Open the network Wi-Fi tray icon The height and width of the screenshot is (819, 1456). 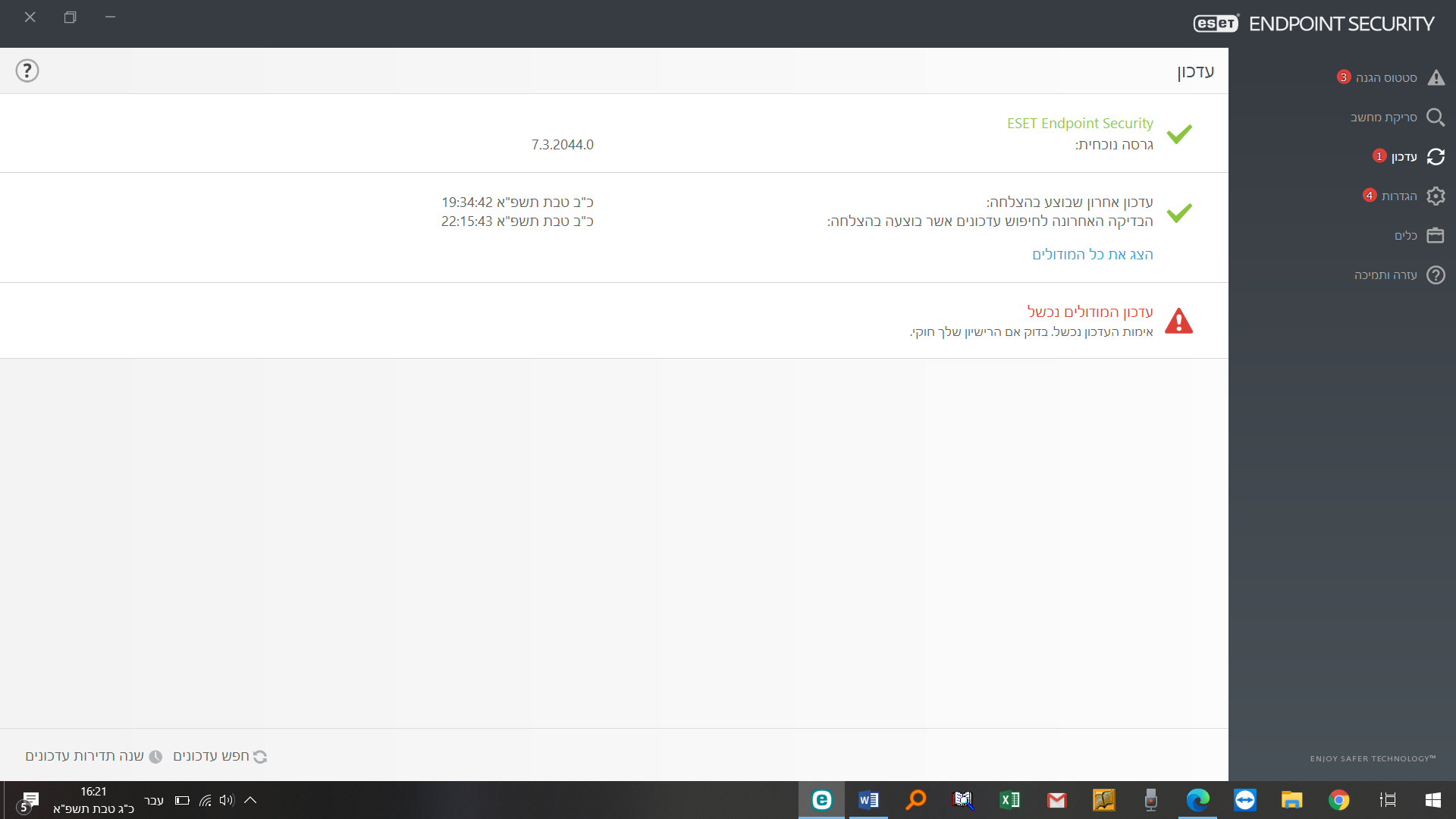coord(205,800)
